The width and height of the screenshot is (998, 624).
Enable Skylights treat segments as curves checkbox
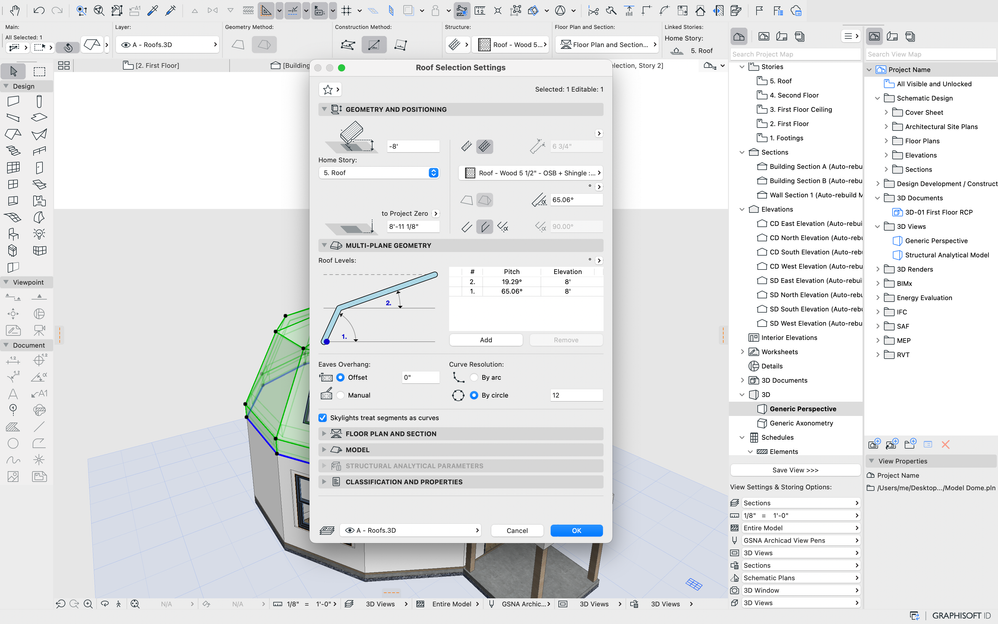[x=323, y=418]
